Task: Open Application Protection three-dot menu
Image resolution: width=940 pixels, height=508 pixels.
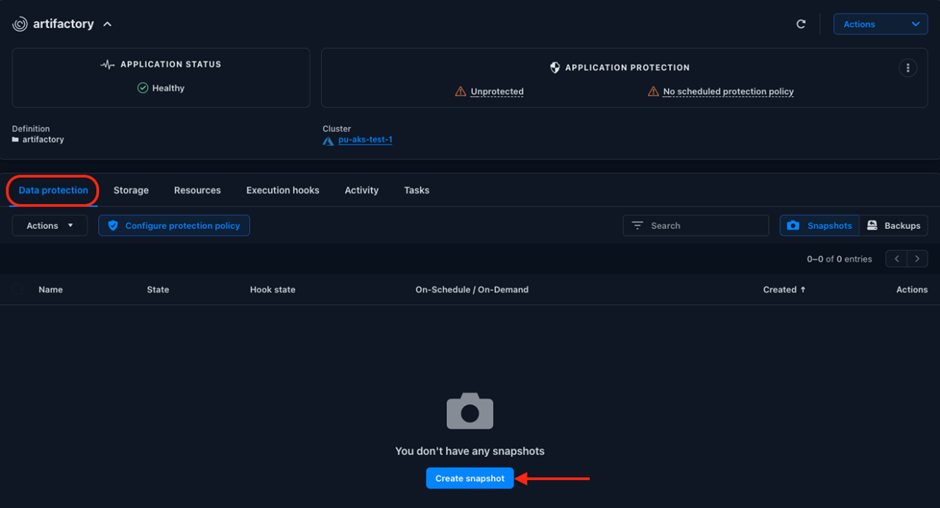Action: 908,68
